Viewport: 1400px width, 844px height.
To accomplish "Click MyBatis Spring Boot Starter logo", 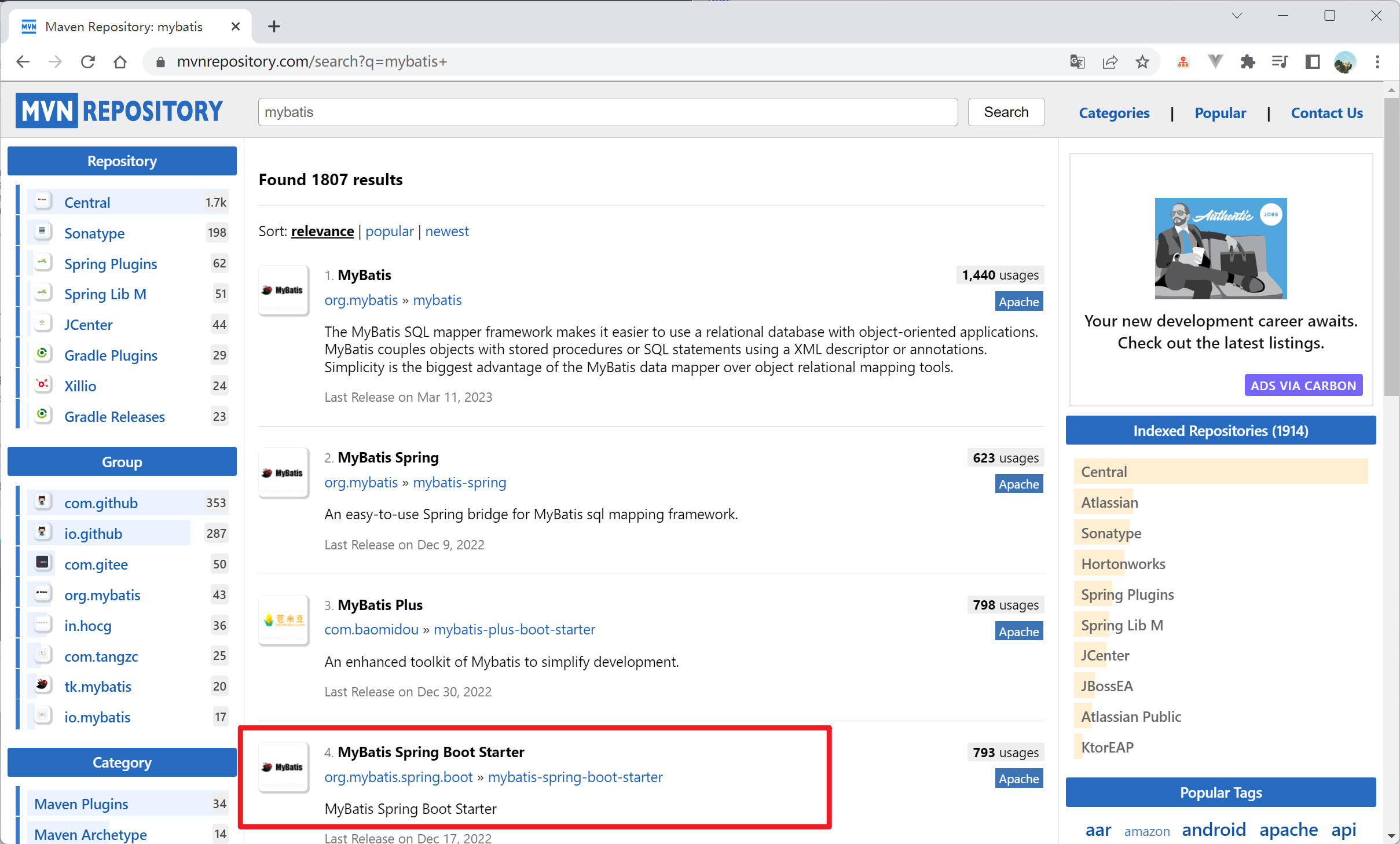I will (283, 767).
